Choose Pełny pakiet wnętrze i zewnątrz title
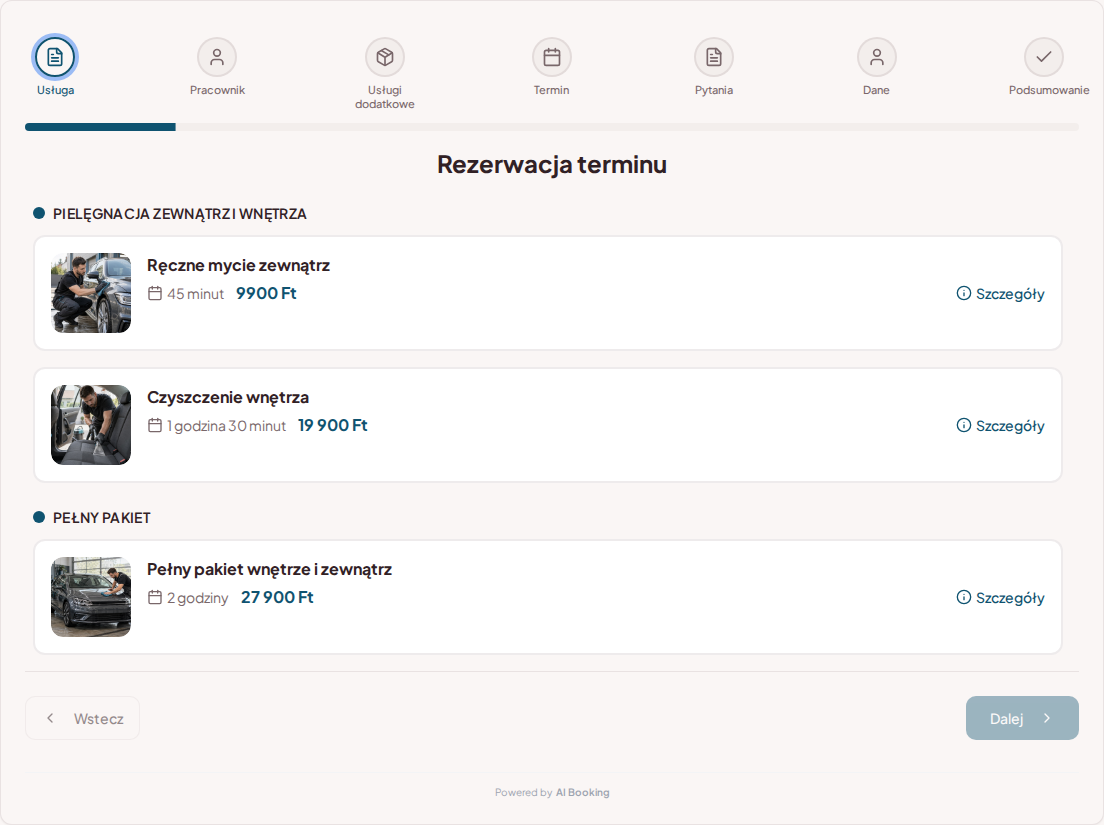Viewport: 1104px width, 825px height. point(270,569)
